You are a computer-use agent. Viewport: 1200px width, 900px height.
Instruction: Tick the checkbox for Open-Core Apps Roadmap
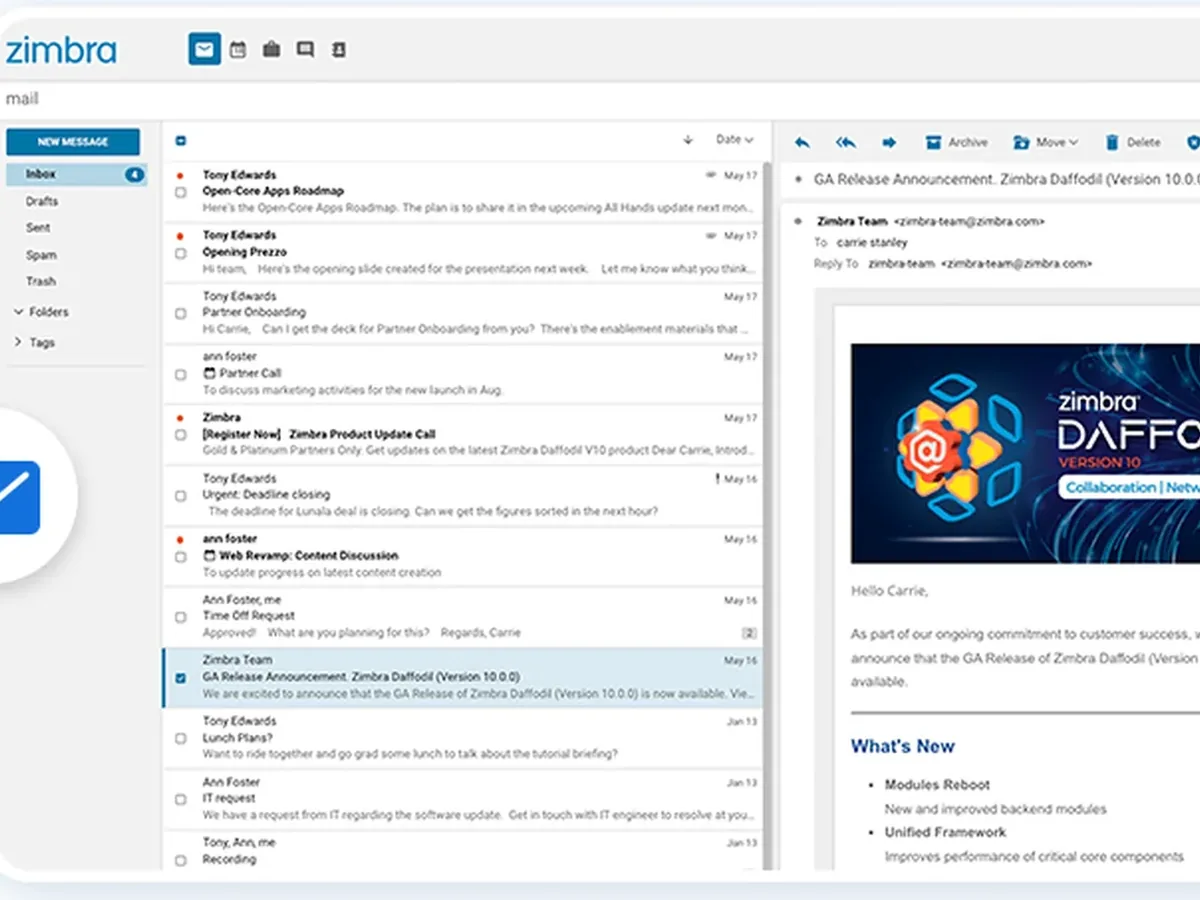click(x=181, y=192)
